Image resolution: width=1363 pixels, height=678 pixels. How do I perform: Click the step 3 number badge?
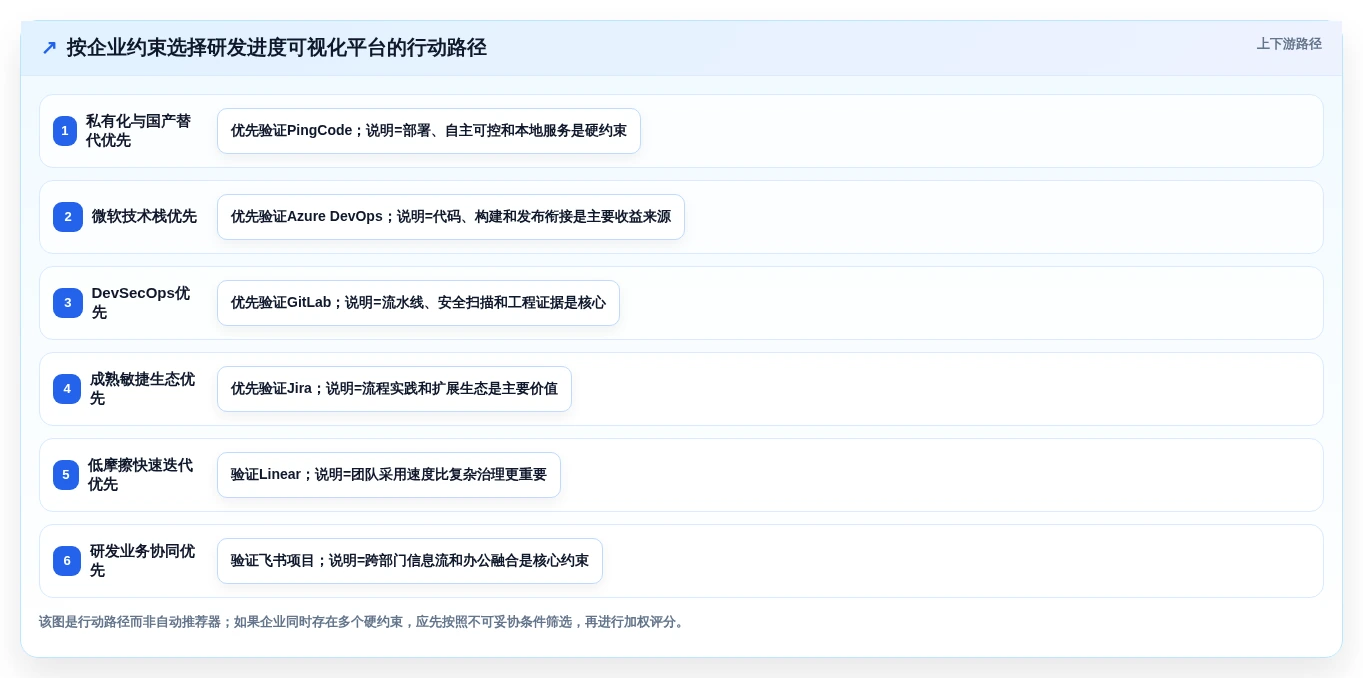tap(68, 303)
